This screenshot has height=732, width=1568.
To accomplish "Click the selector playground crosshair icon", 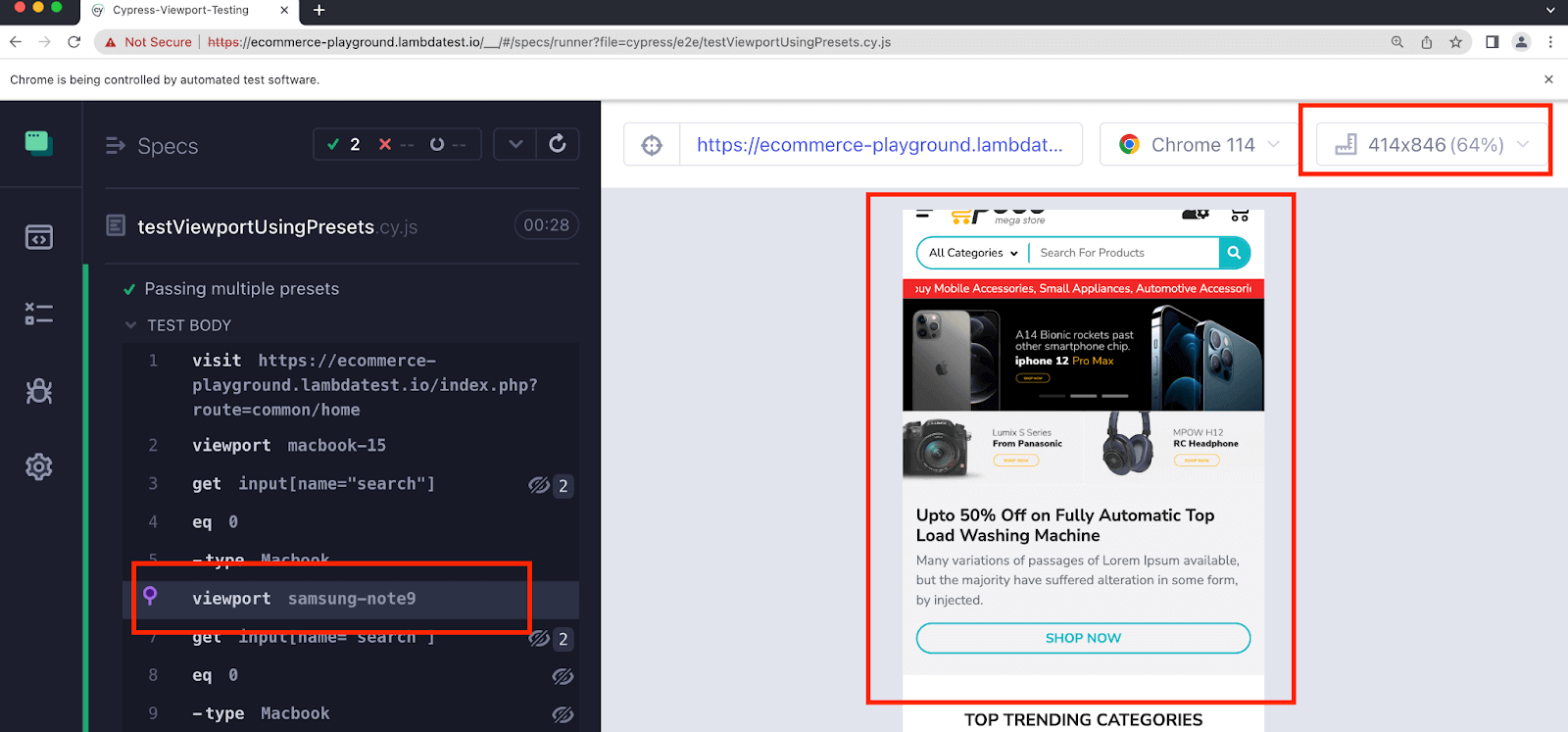I will click(x=652, y=145).
